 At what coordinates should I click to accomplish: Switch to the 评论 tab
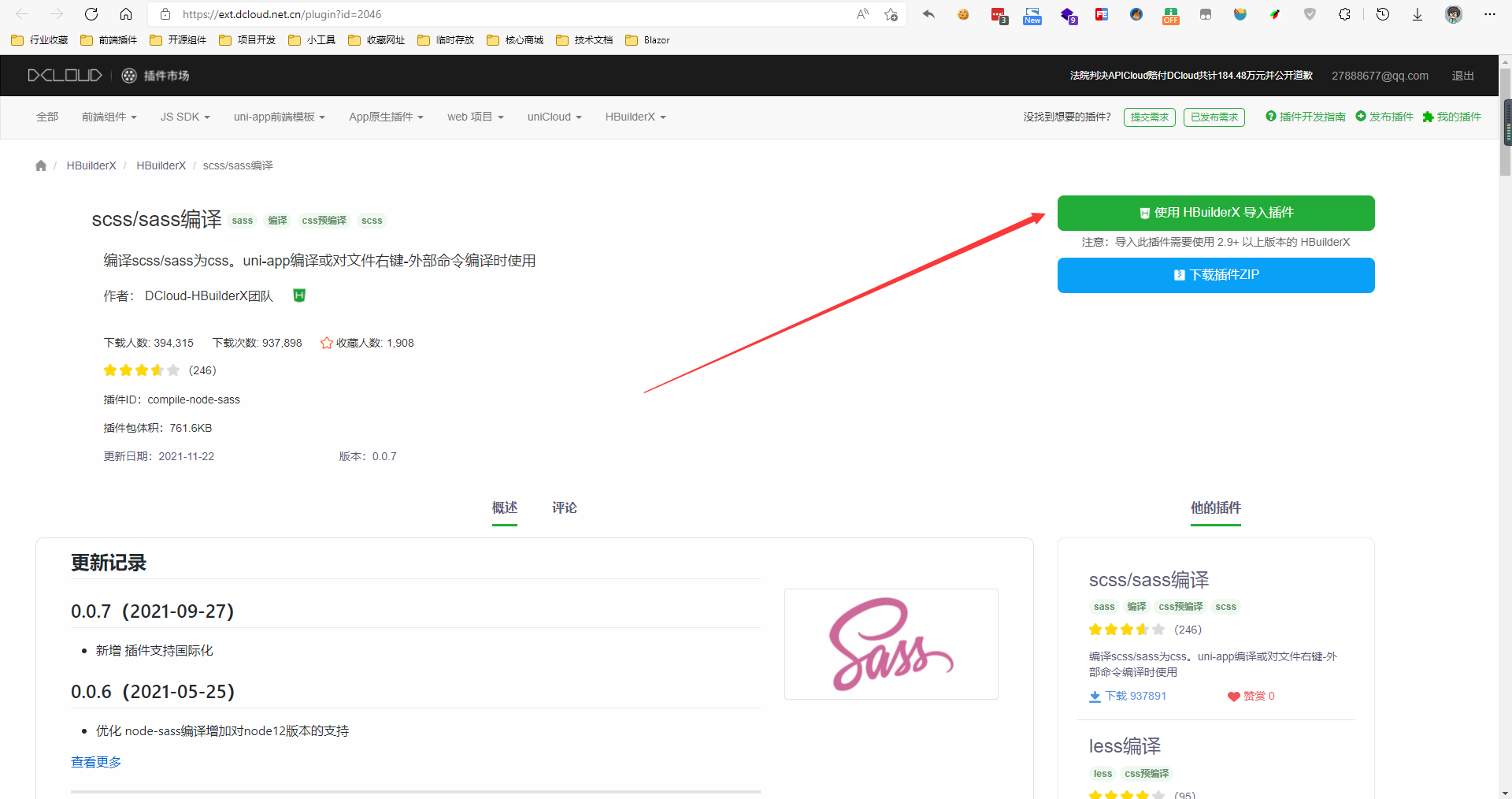[x=565, y=508]
